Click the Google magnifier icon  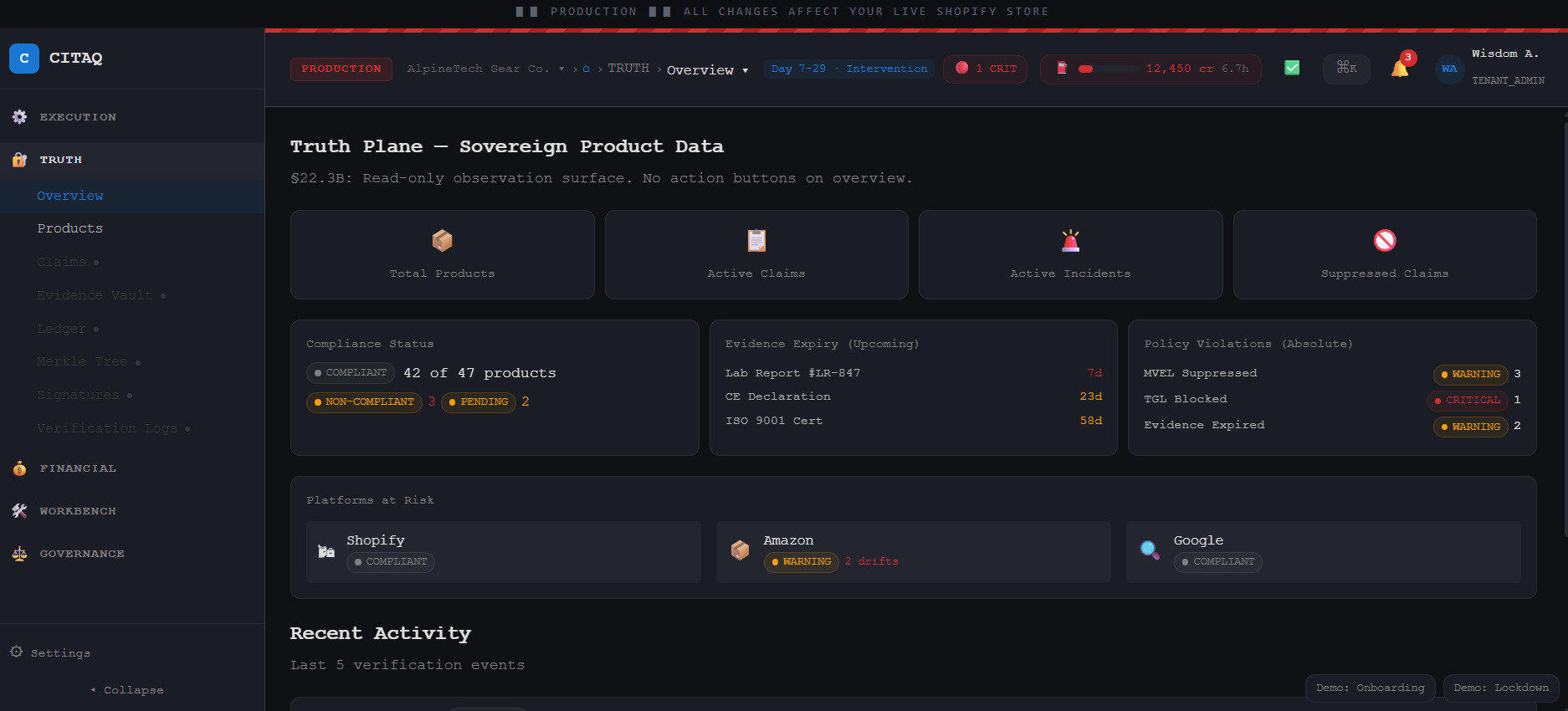tap(1150, 550)
